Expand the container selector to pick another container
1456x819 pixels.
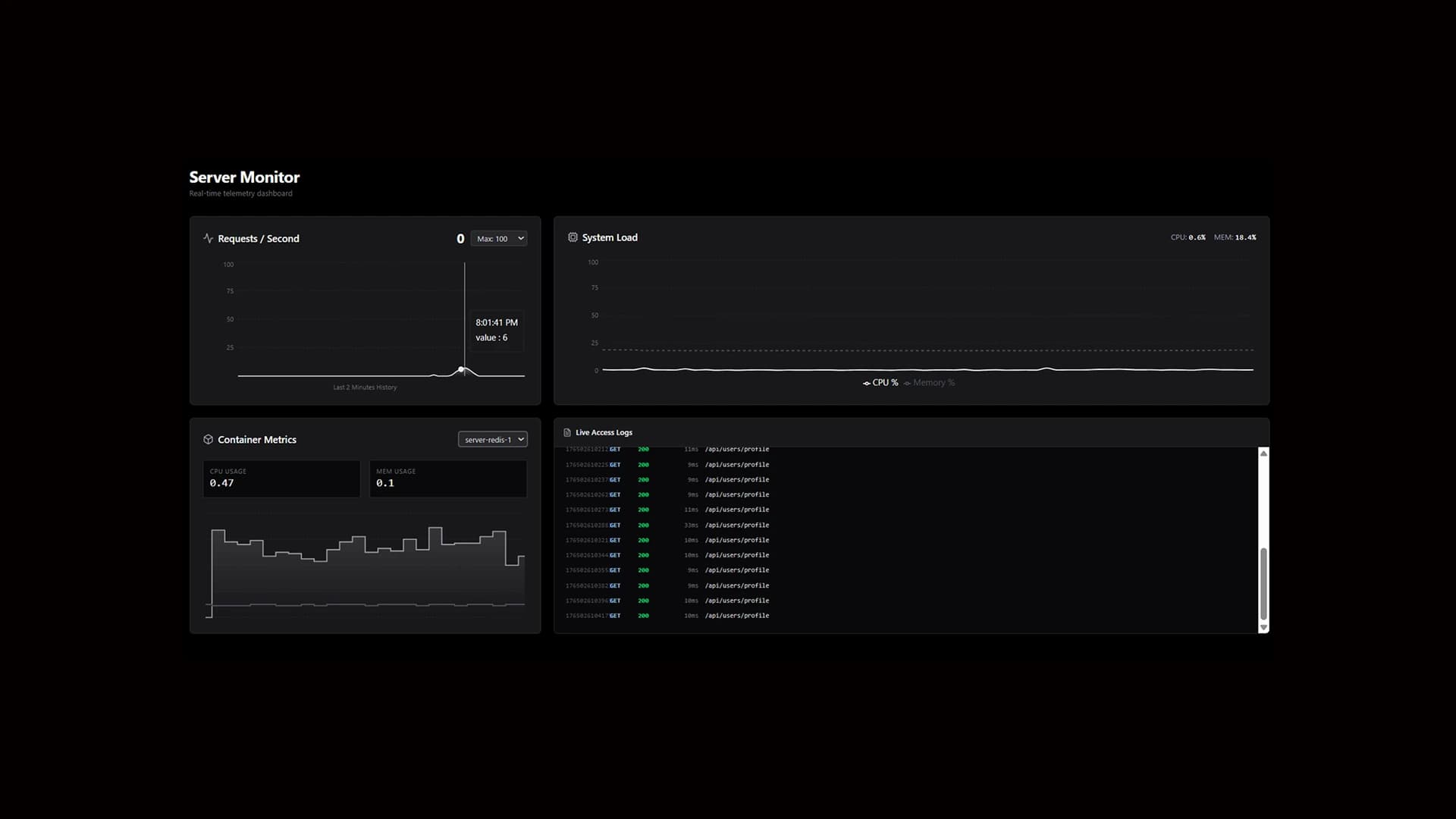click(492, 438)
